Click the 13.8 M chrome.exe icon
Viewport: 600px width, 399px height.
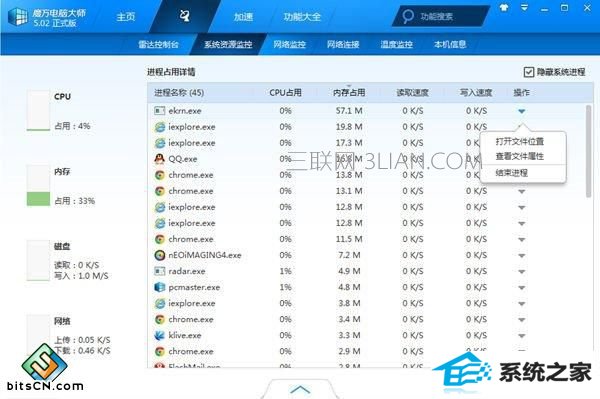[159, 175]
